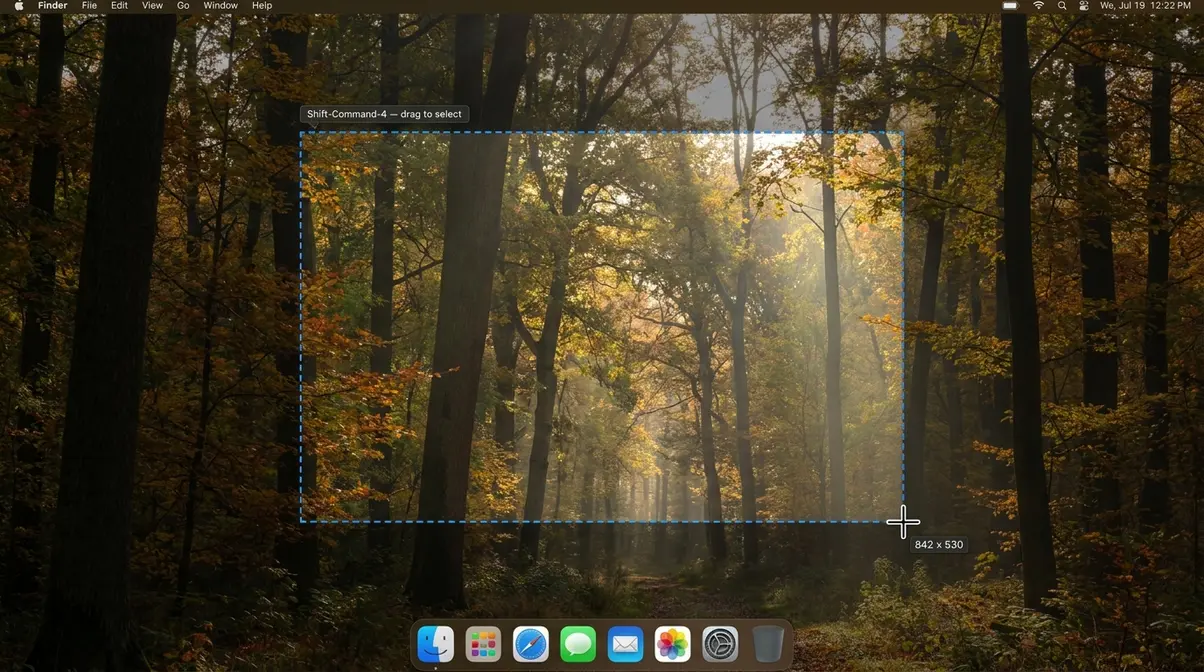Open System Settings from the Dock
Screen dimensions: 1204x672
[720, 644]
